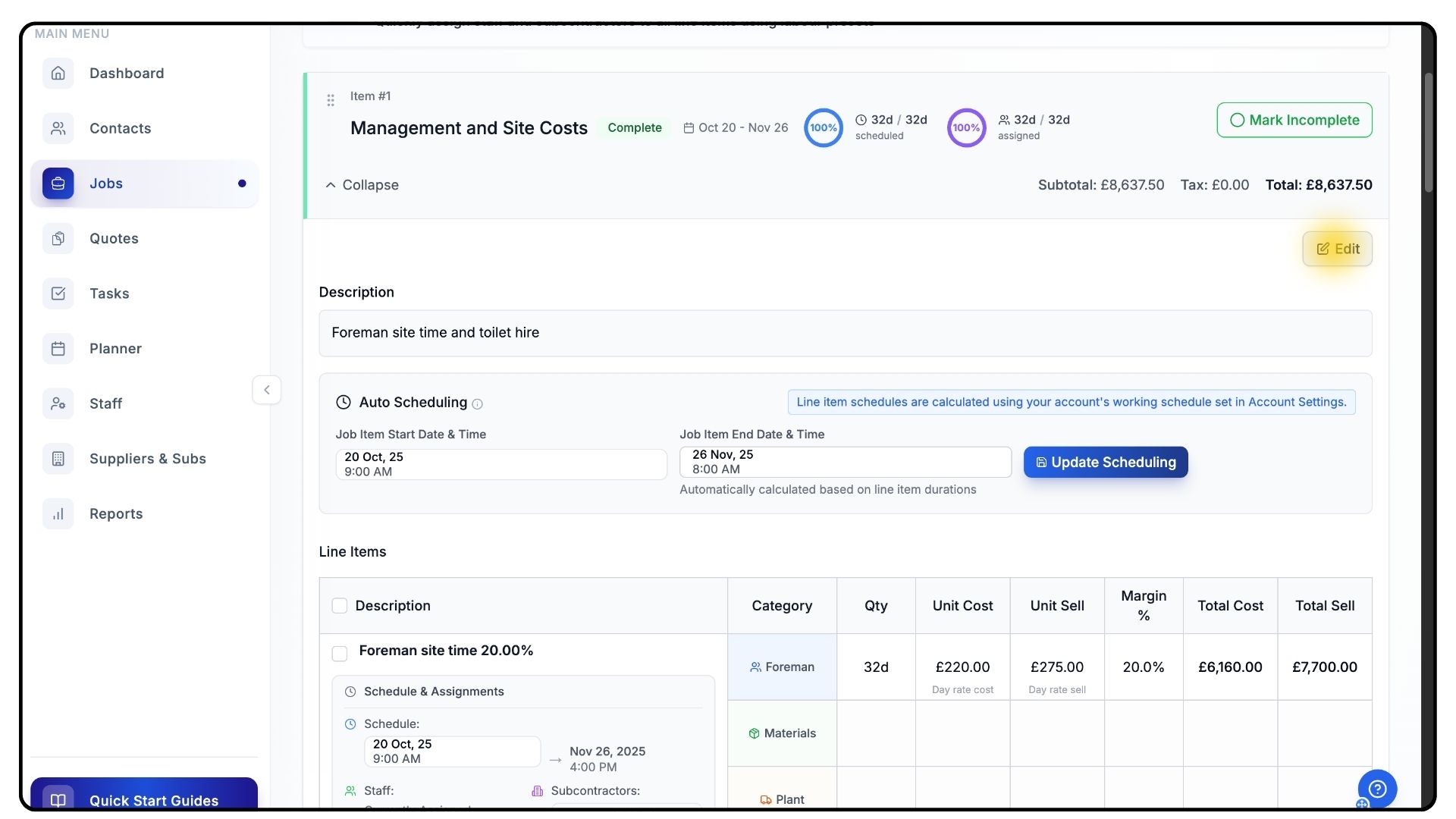1456x819 pixels.
Task: Toggle Mark Incomplete on Item #1
Action: pos(1294,120)
